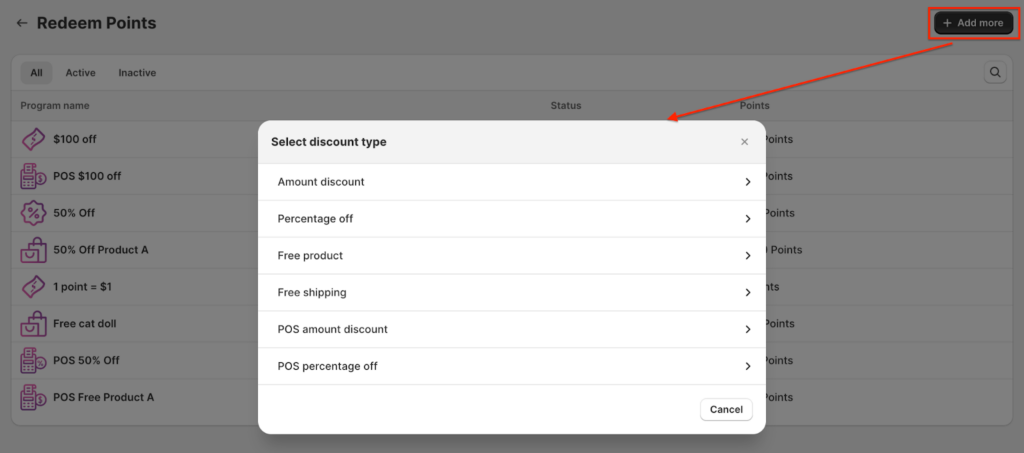Click the Free cat doll bag icon
Viewport: 1024px width, 453px height.
[33, 324]
